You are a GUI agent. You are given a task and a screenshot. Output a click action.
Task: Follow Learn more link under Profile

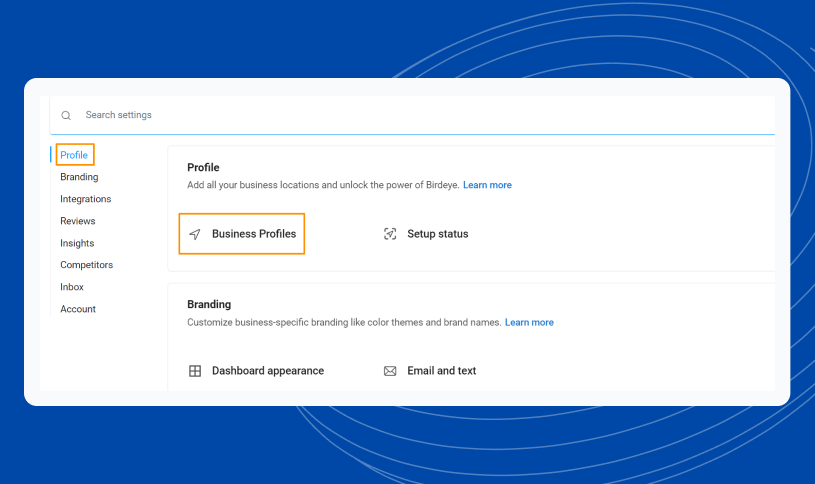click(x=487, y=185)
